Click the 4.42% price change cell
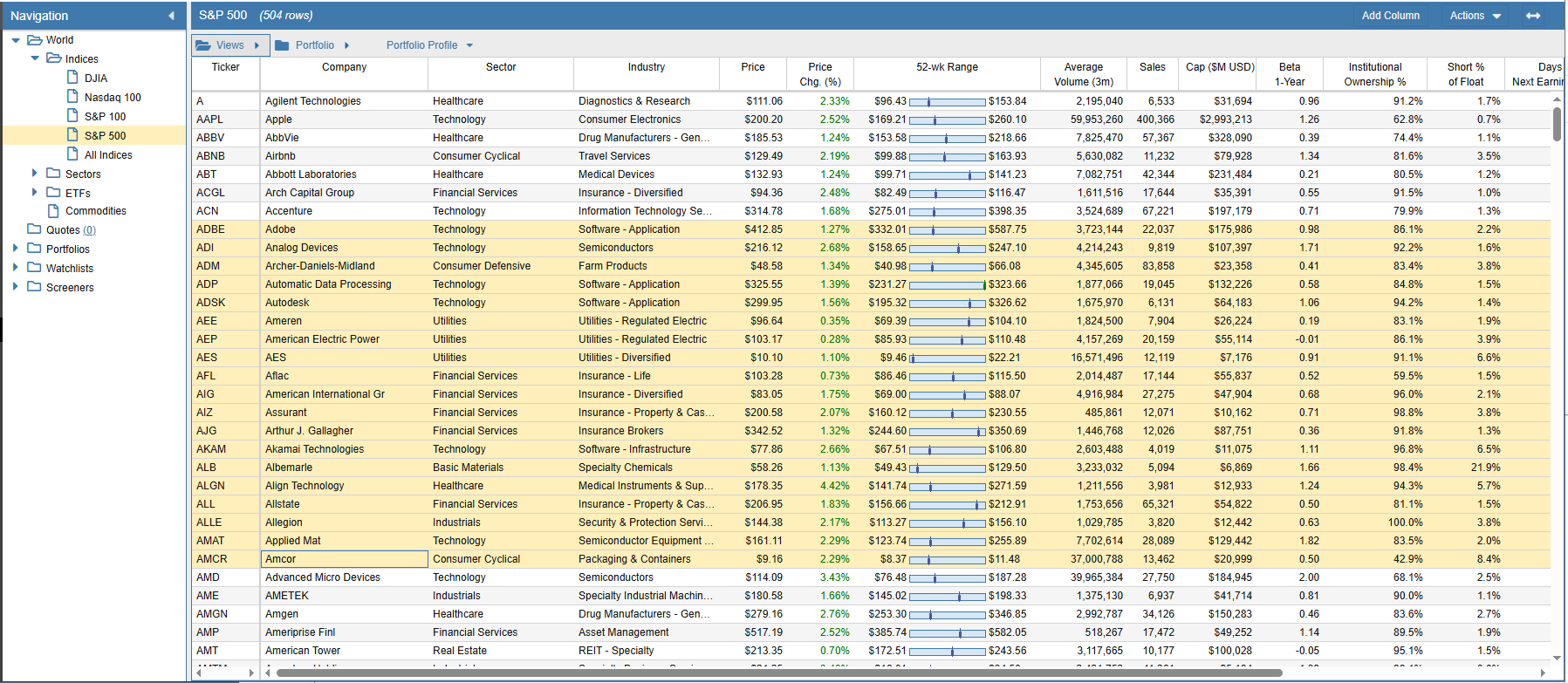The image size is (1568, 683). 820,486
